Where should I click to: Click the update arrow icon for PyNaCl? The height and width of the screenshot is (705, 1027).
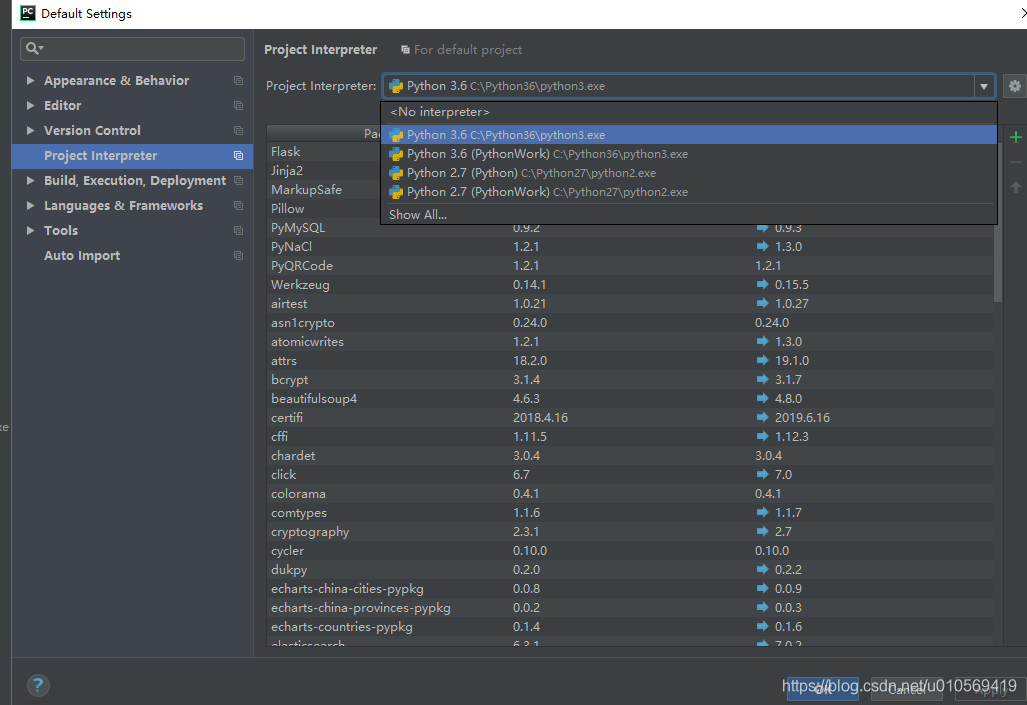(x=762, y=246)
